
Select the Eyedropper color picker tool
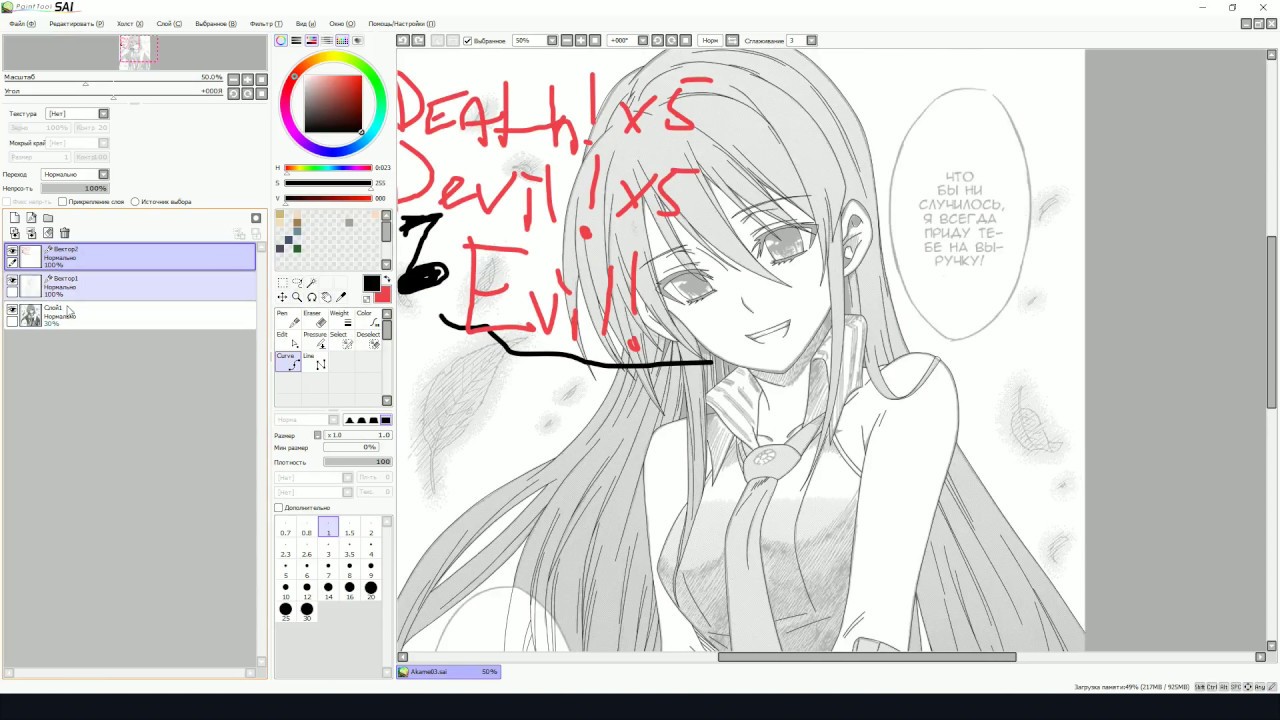tap(341, 297)
